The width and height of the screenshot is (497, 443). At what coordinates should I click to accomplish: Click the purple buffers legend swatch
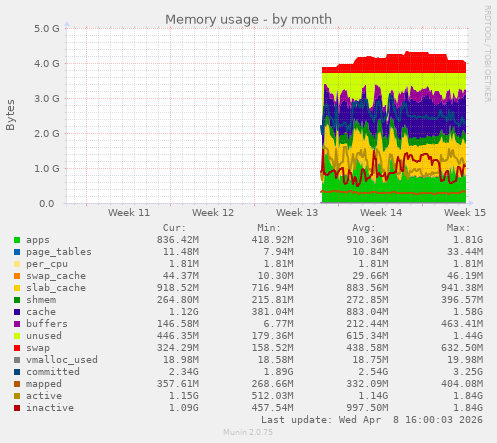tap(17, 324)
